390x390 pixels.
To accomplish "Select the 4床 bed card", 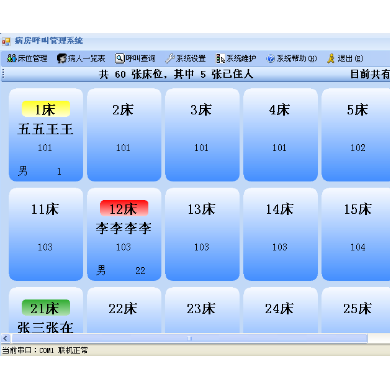I will (280, 135).
